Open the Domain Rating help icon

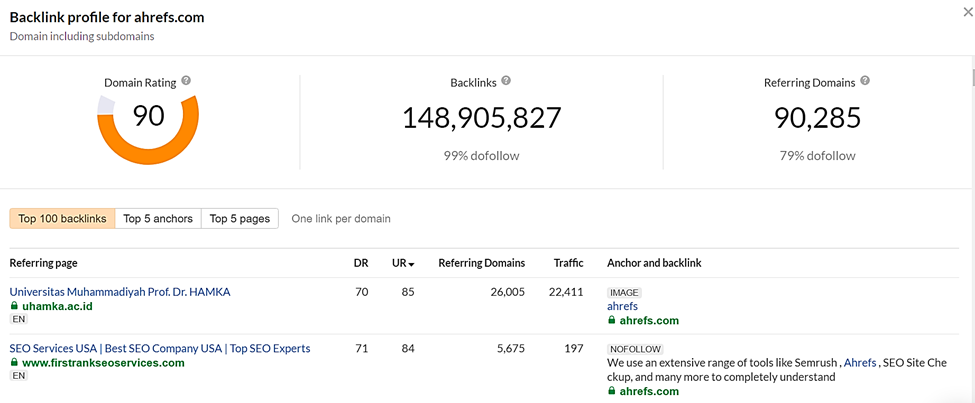point(186,81)
